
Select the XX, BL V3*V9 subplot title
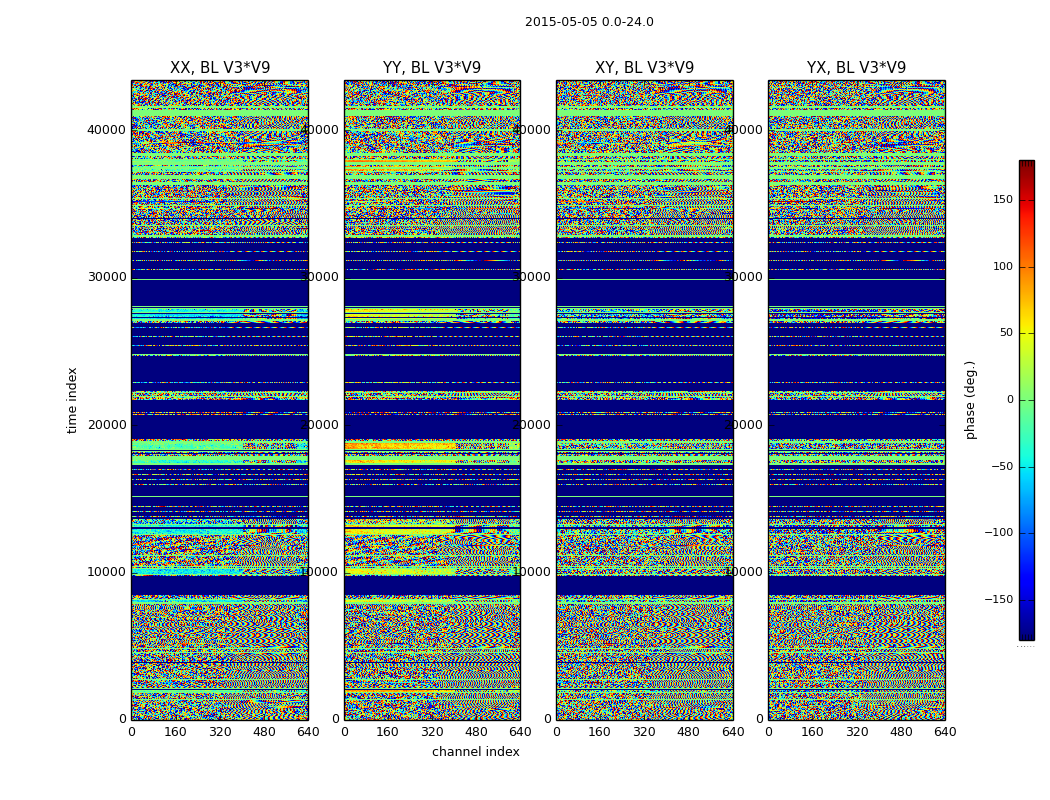point(220,68)
